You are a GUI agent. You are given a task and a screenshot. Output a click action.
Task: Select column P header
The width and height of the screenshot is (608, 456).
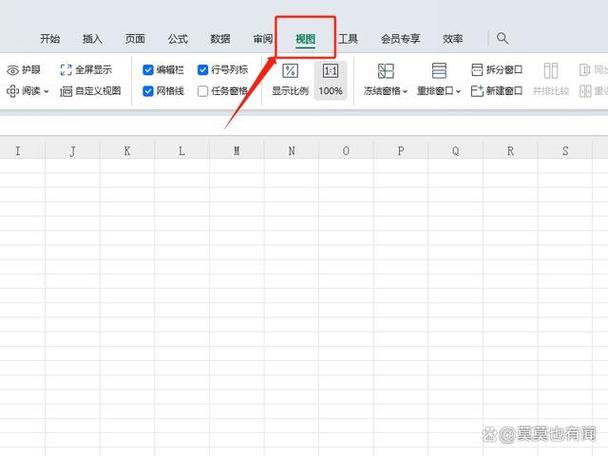401,151
